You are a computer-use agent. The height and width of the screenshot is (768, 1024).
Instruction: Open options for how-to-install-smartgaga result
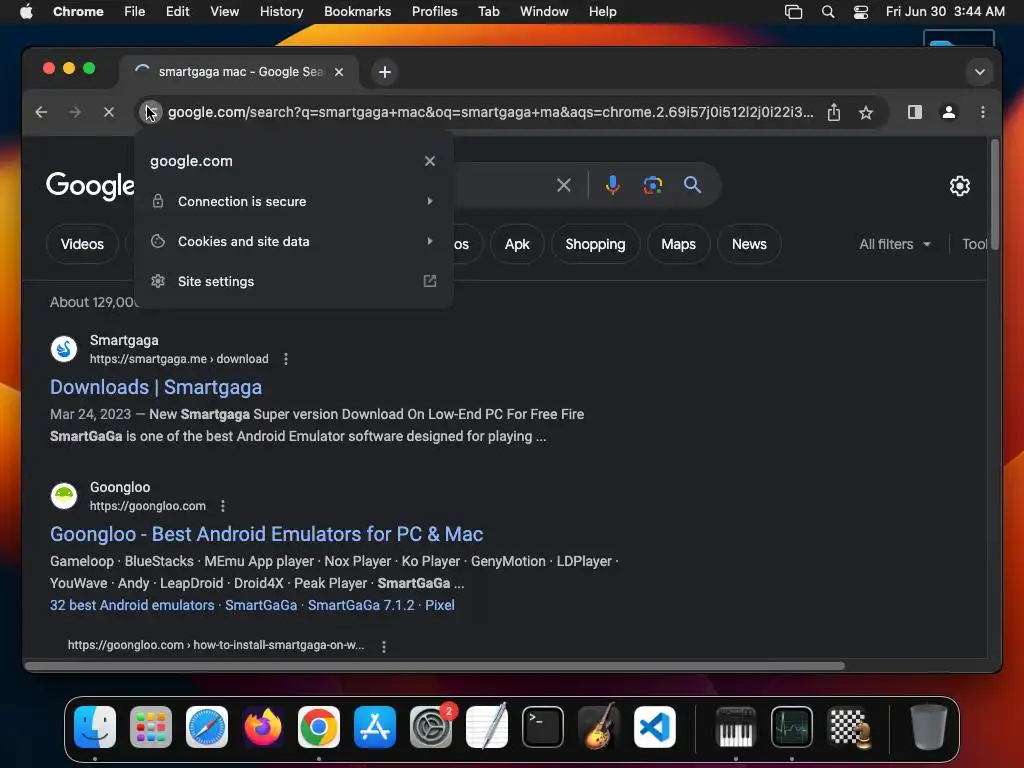click(383, 646)
